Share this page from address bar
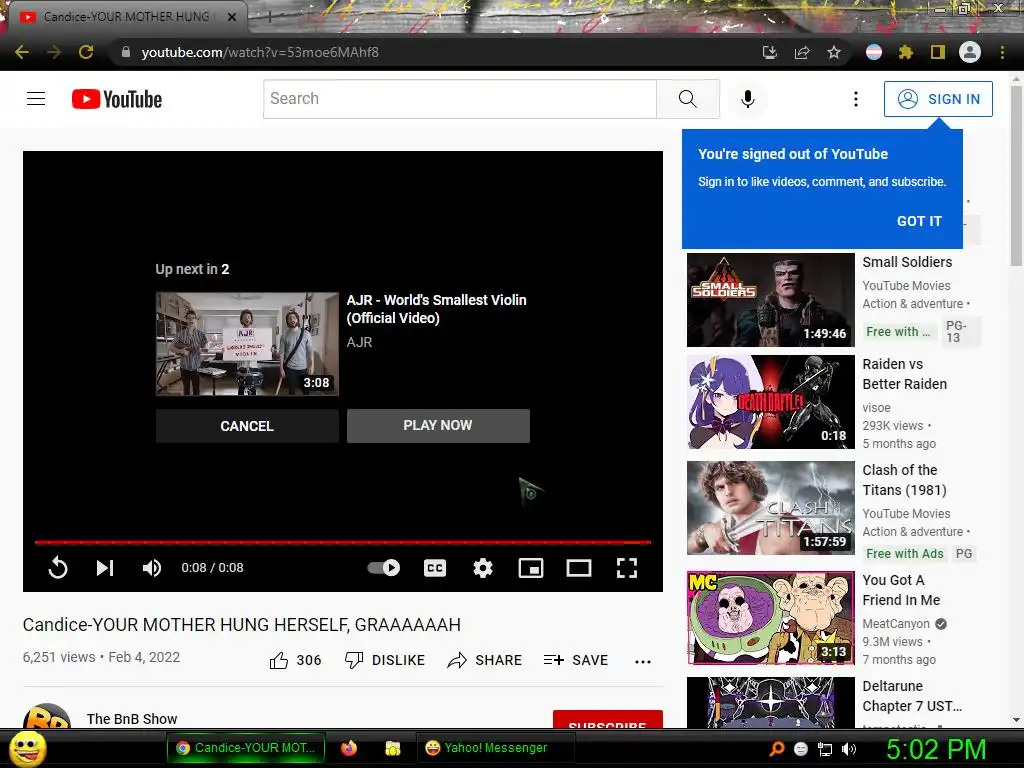Screen dimensions: 1024x768 pyautogui.click(x=802, y=52)
